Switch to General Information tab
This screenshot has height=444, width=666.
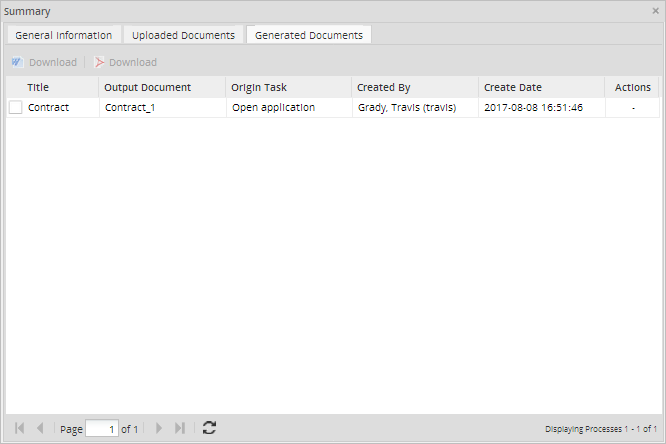click(64, 35)
